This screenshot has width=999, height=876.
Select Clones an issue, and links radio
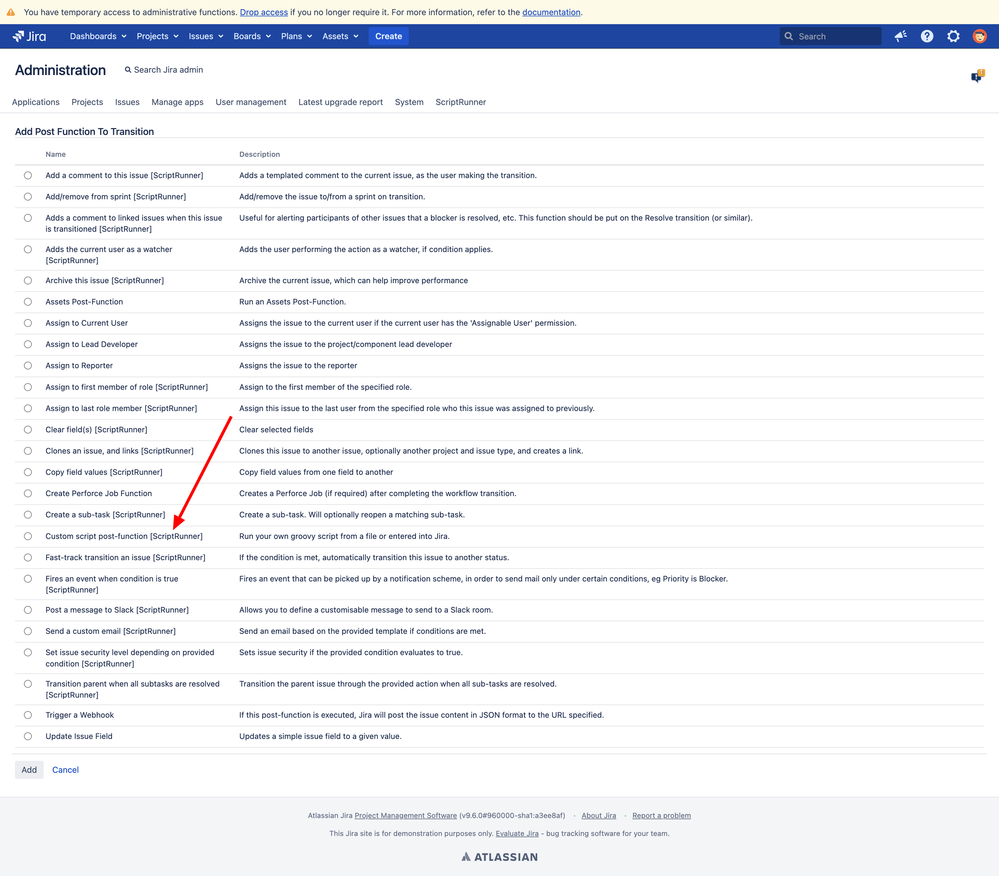coord(28,451)
